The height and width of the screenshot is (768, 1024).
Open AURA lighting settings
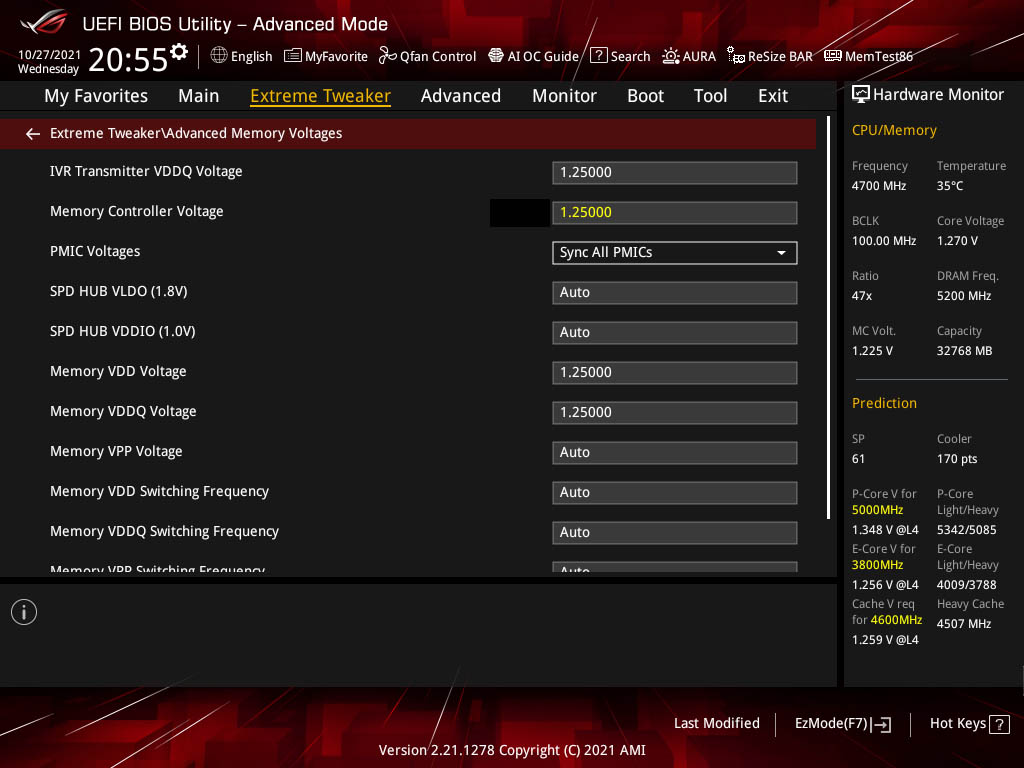689,56
